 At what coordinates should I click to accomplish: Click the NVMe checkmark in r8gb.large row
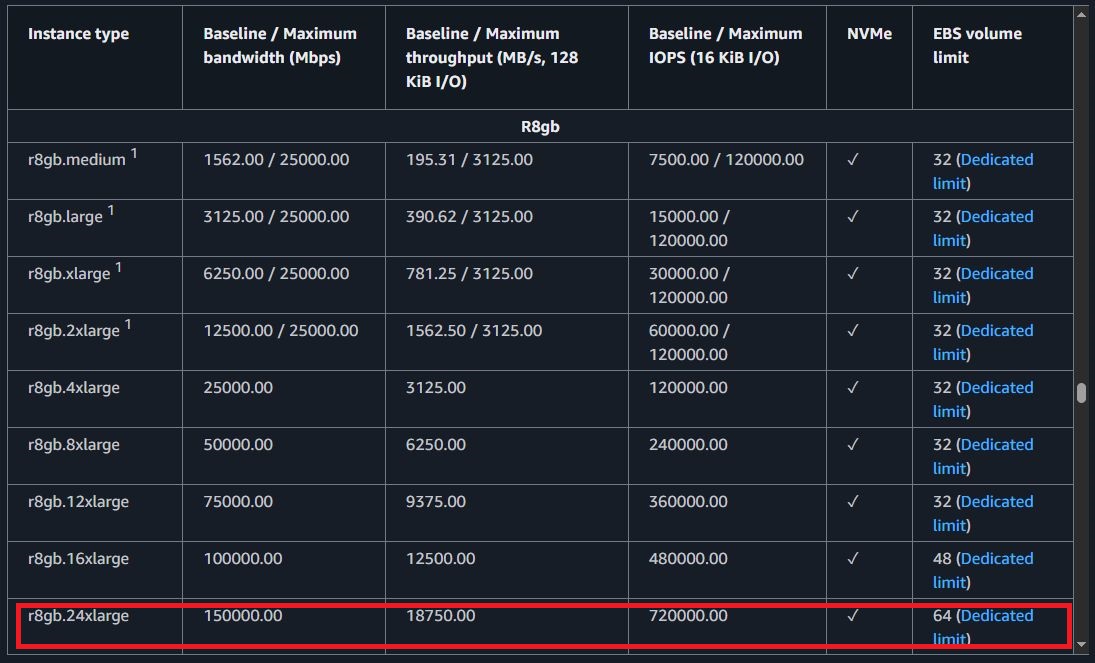click(x=853, y=217)
